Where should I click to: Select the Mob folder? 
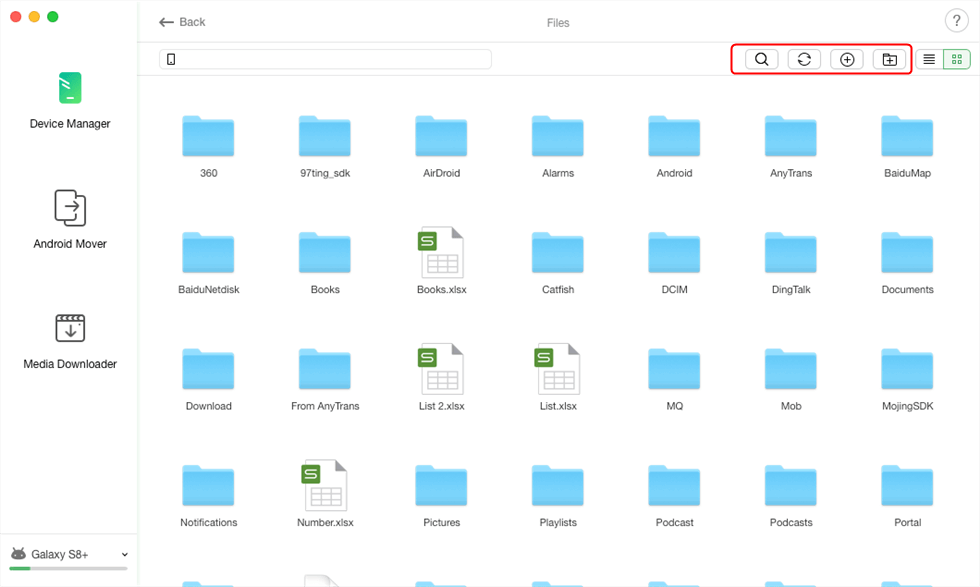(791, 379)
